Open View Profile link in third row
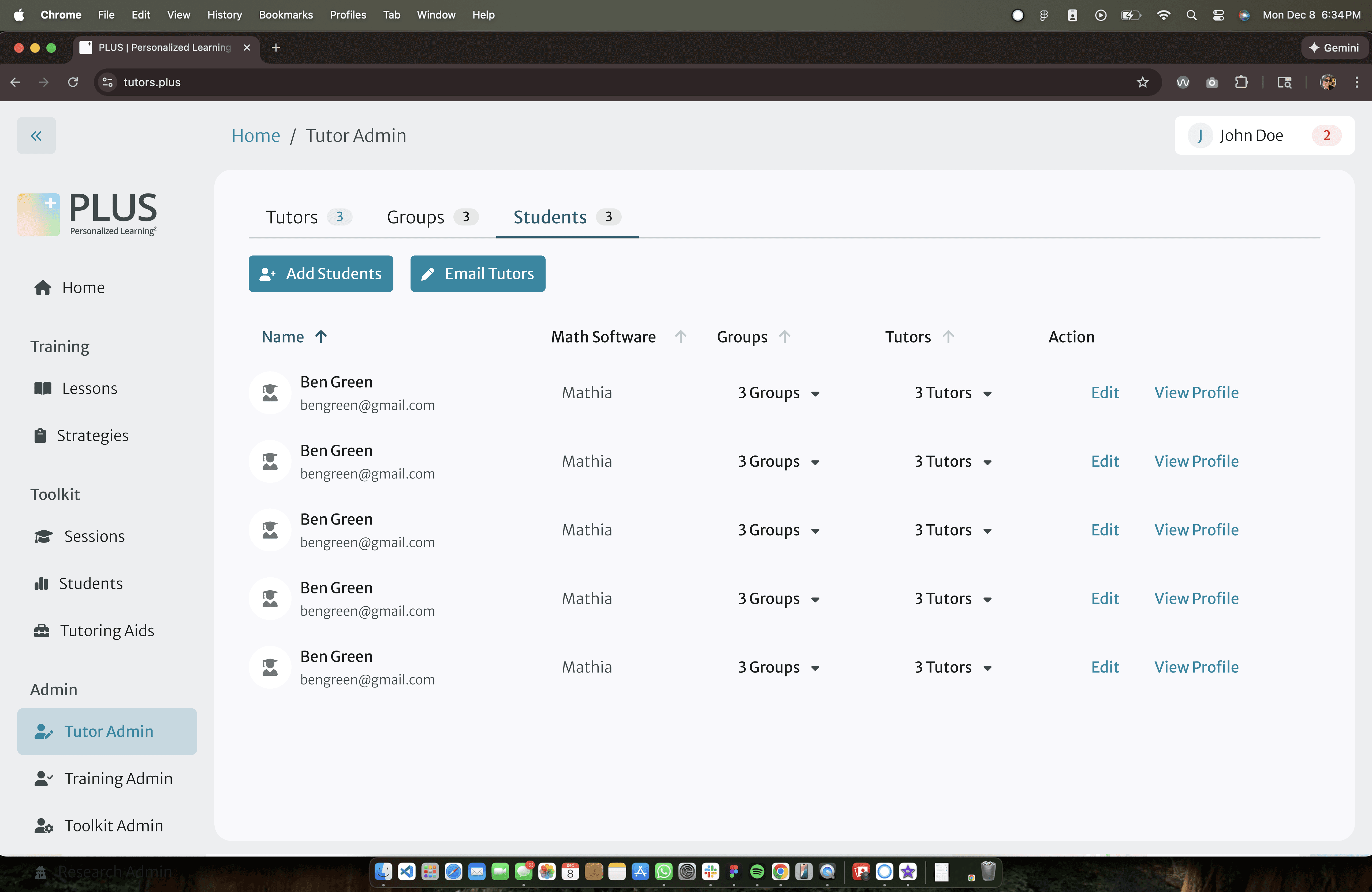 pos(1196,530)
